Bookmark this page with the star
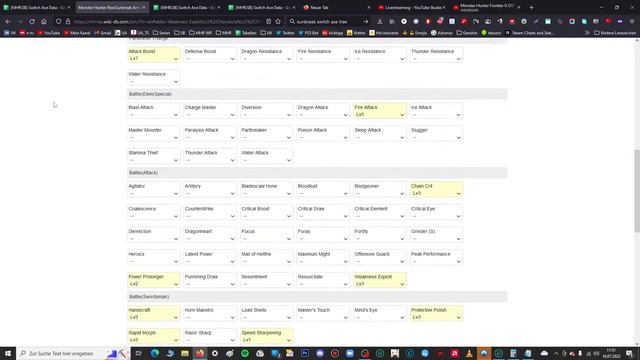640x360 pixels. pos(278,21)
